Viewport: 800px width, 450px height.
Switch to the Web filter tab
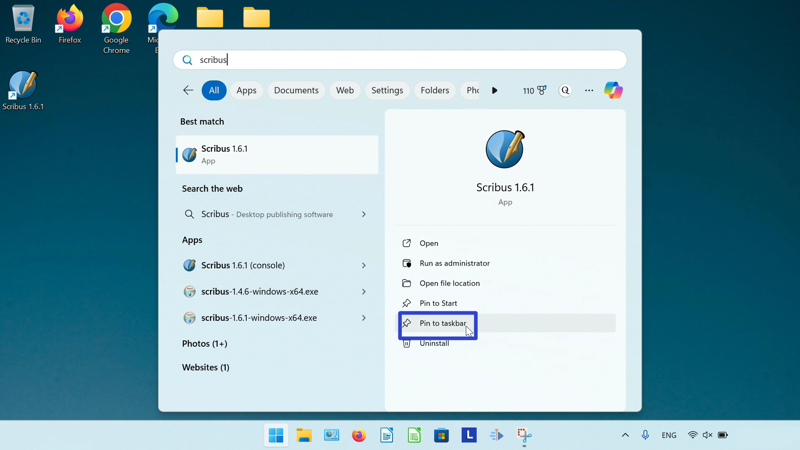pos(345,90)
